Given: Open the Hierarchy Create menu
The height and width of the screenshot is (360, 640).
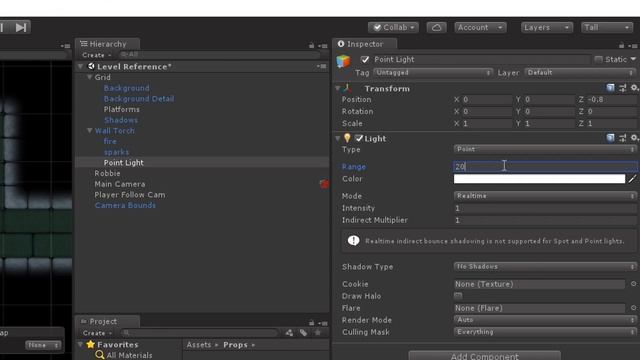Looking at the screenshot, I should (96, 55).
